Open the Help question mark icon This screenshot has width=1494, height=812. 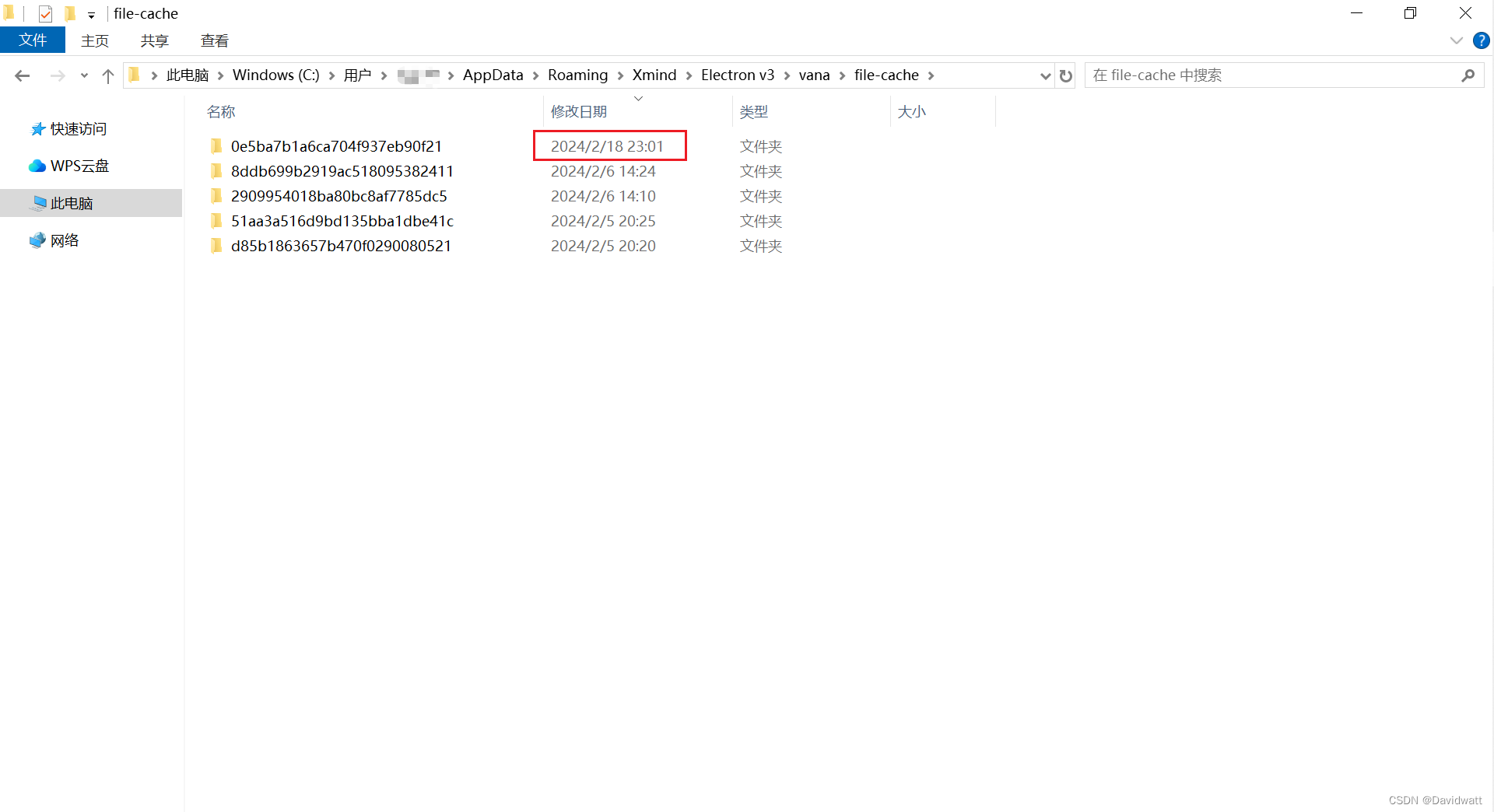coord(1481,40)
